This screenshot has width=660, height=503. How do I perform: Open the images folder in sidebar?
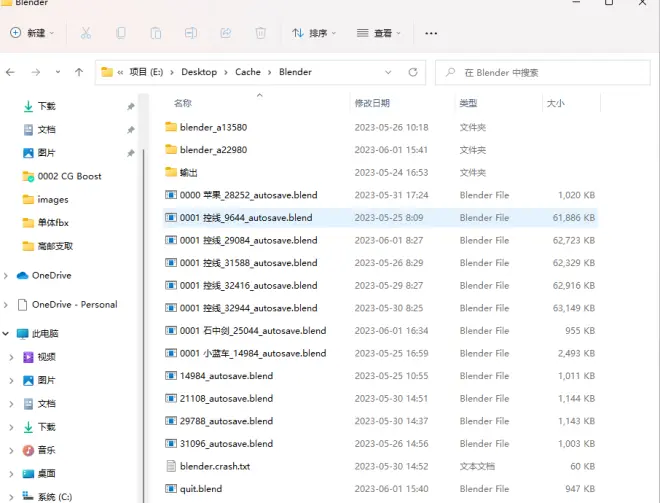point(53,200)
